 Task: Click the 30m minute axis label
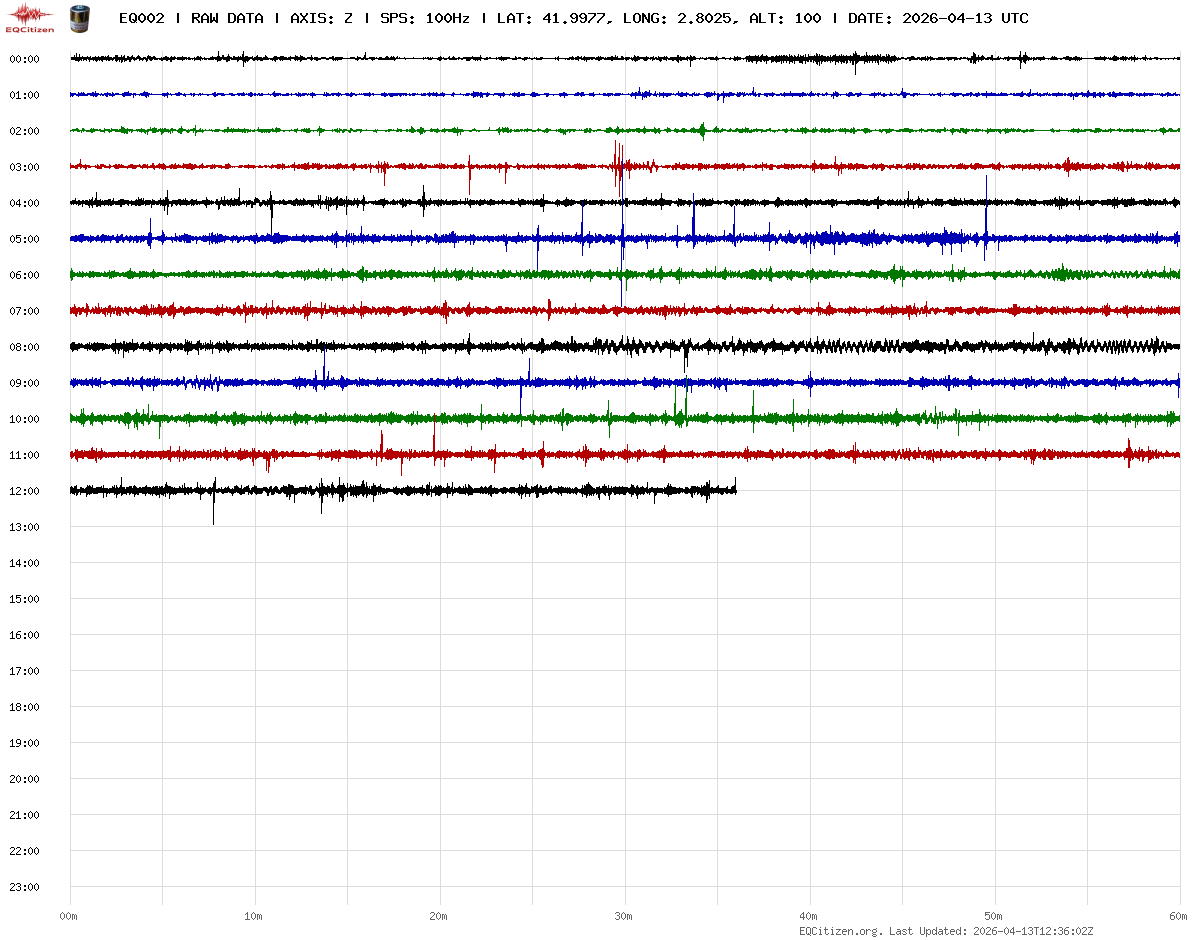pos(624,916)
